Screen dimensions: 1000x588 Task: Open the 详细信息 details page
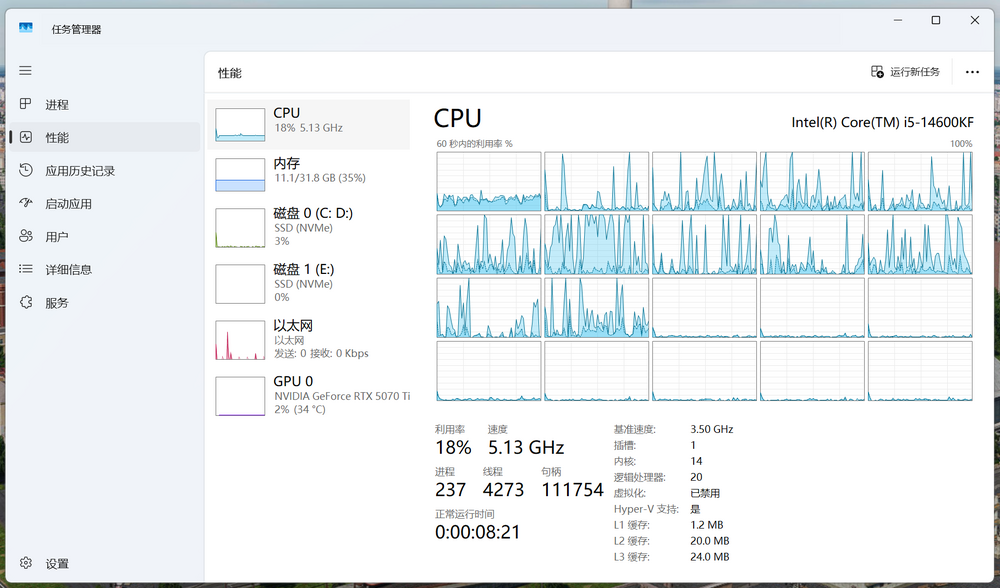pyautogui.click(x=105, y=270)
